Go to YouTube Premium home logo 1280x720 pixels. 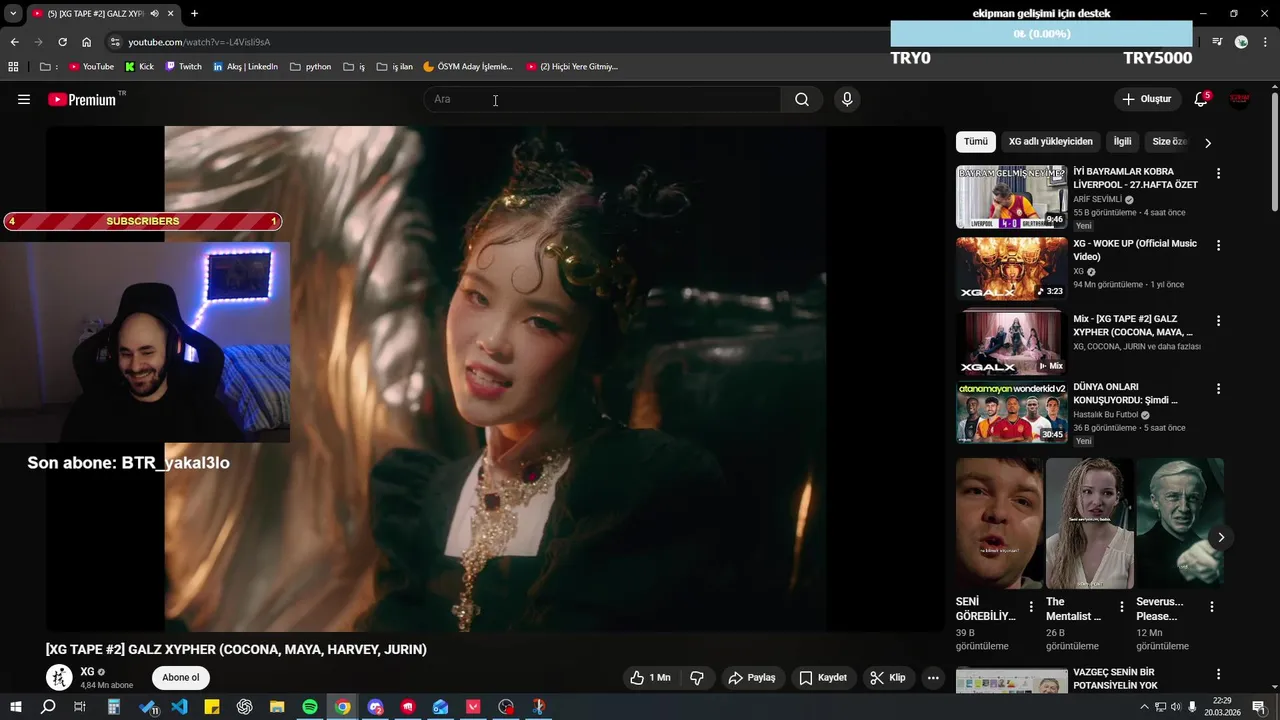[84, 99]
